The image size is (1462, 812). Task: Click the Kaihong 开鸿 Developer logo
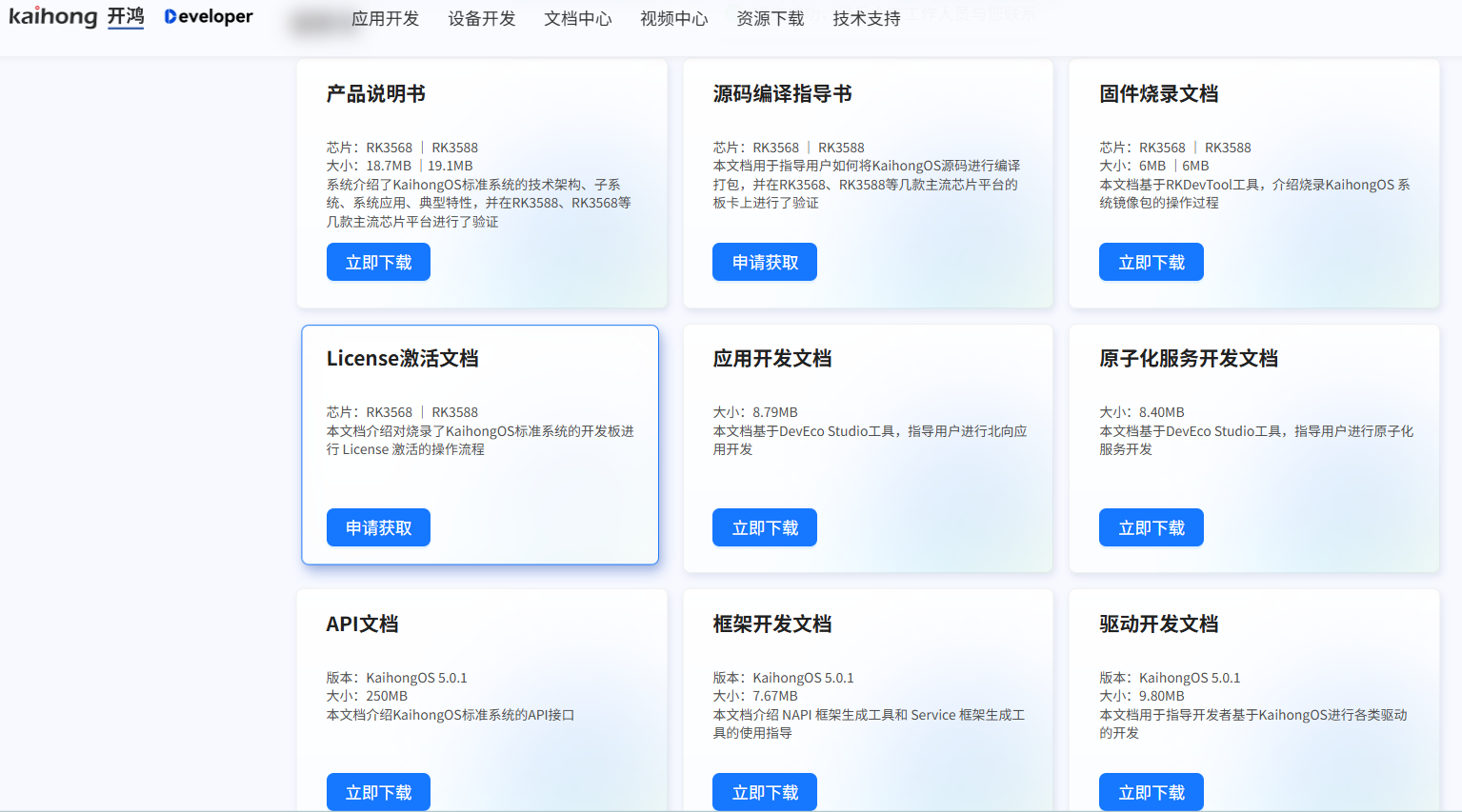tap(130, 17)
